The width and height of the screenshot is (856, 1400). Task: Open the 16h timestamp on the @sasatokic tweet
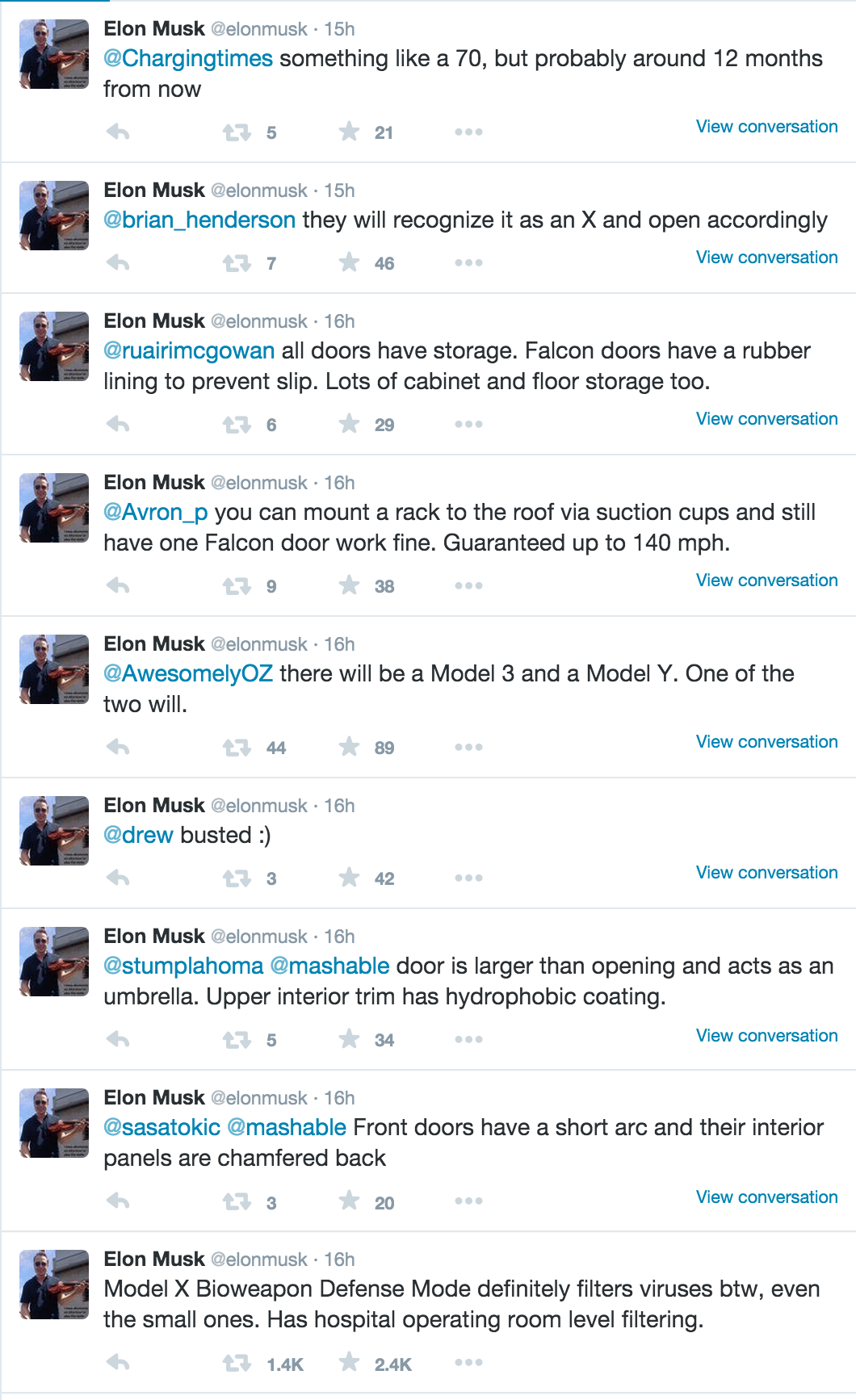click(339, 1098)
